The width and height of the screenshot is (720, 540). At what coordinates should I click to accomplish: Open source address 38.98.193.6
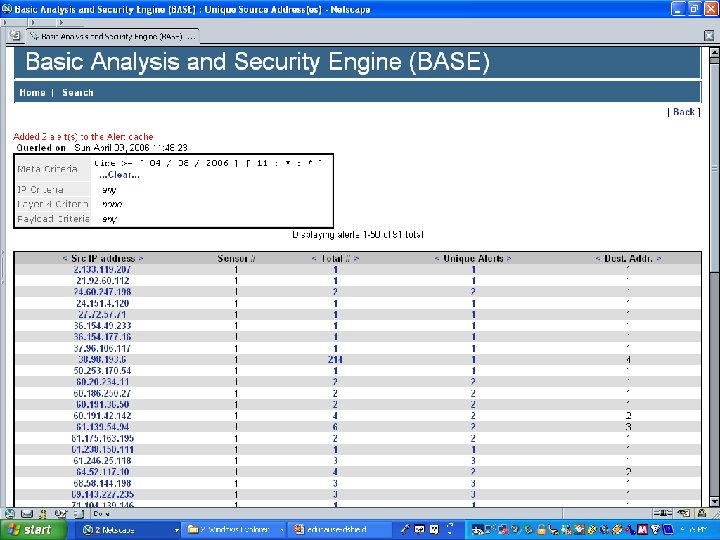click(102, 360)
